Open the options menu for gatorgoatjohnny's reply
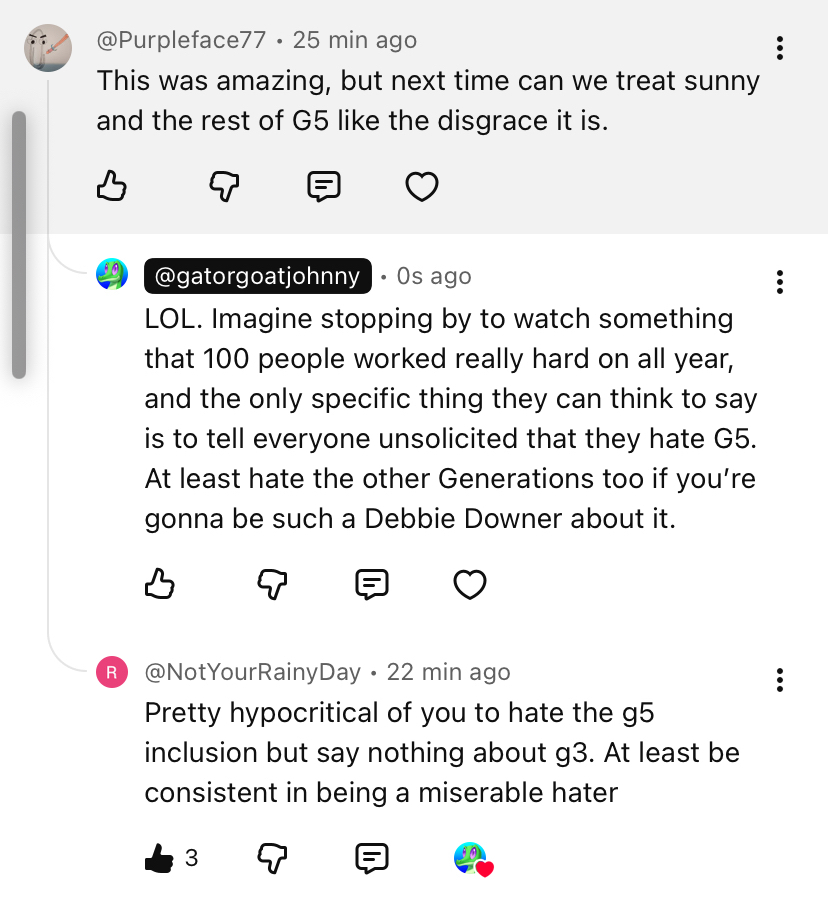This screenshot has height=899, width=828. pyautogui.click(x=779, y=282)
